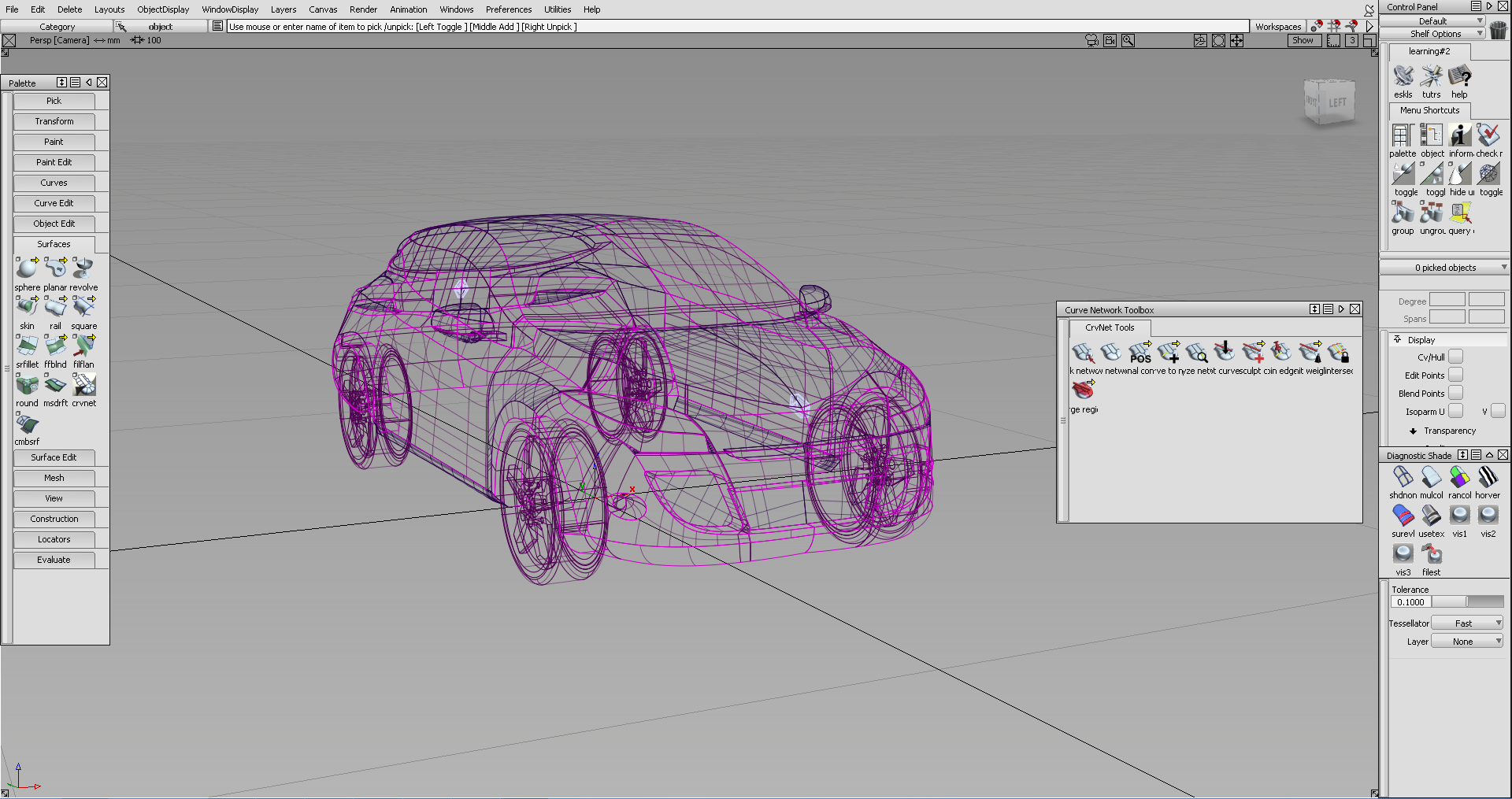This screenshot has width=1512, height=799.
Task: Toggle viewport grid ruler button
Action: click(x=1333, y=41)
